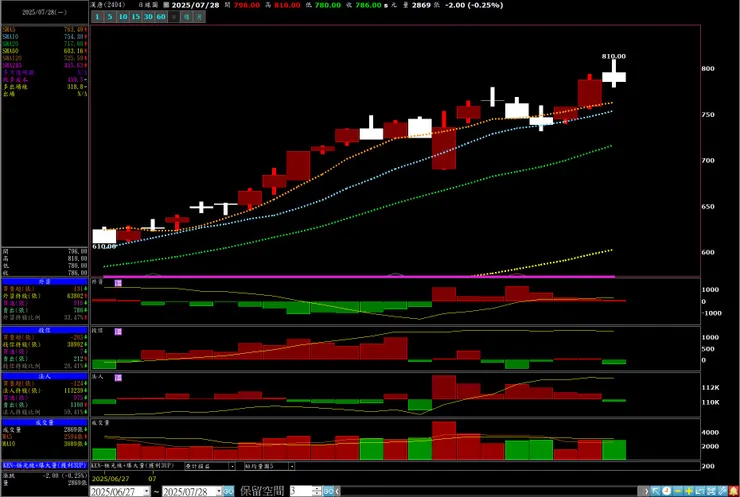Select the daily (日) chart button
Image resolution: width=740 pixels, height=497 pixels.
coord(174,17)
